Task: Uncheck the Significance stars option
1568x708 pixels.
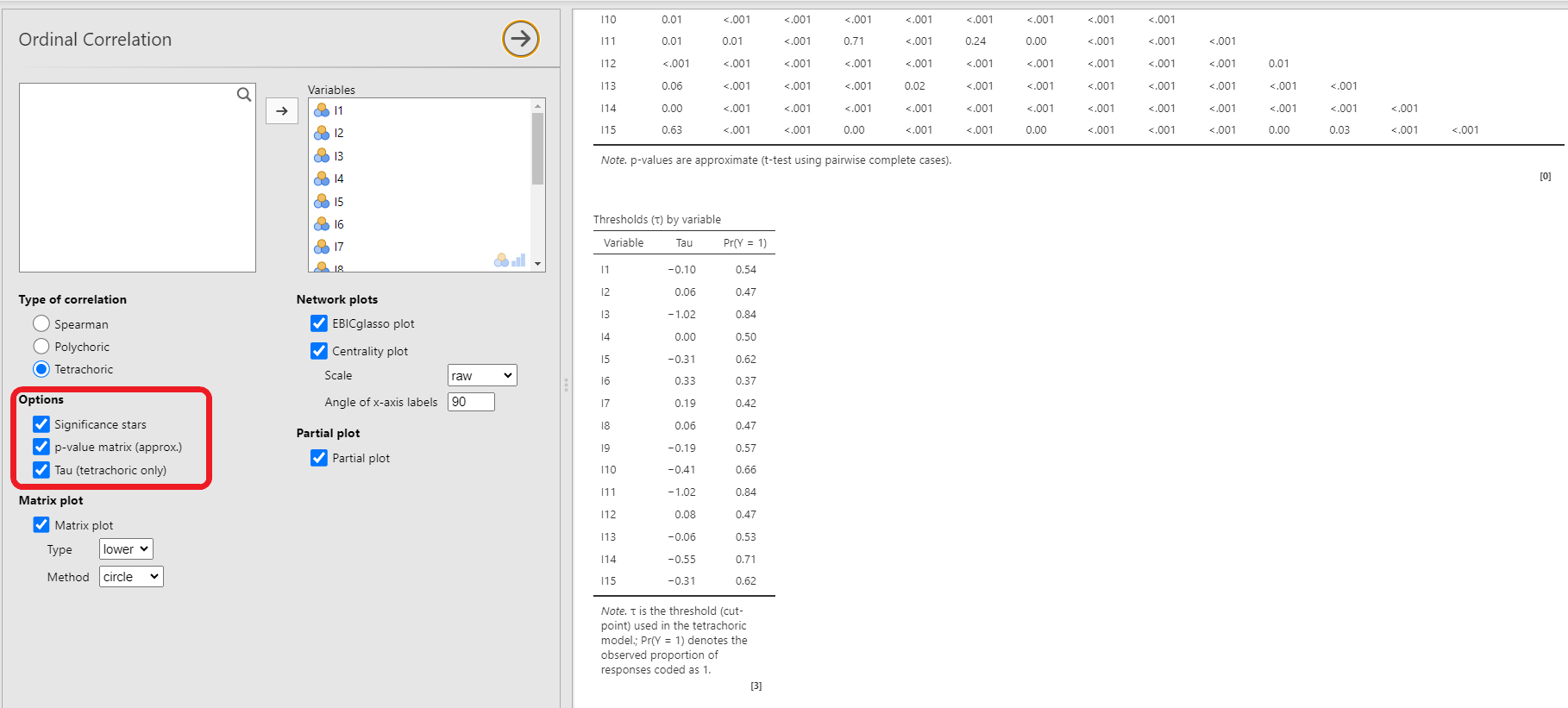Action: pyautogui.click(x=41, y=424)
